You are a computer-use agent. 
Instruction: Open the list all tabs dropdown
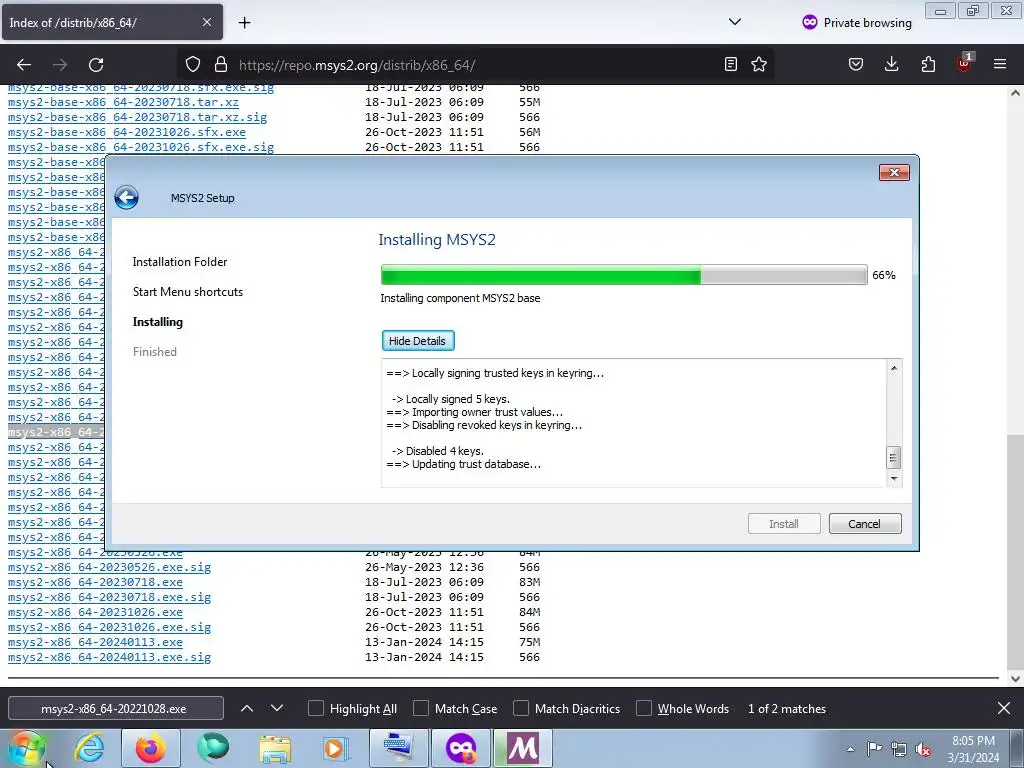click(x=735, y=22)
